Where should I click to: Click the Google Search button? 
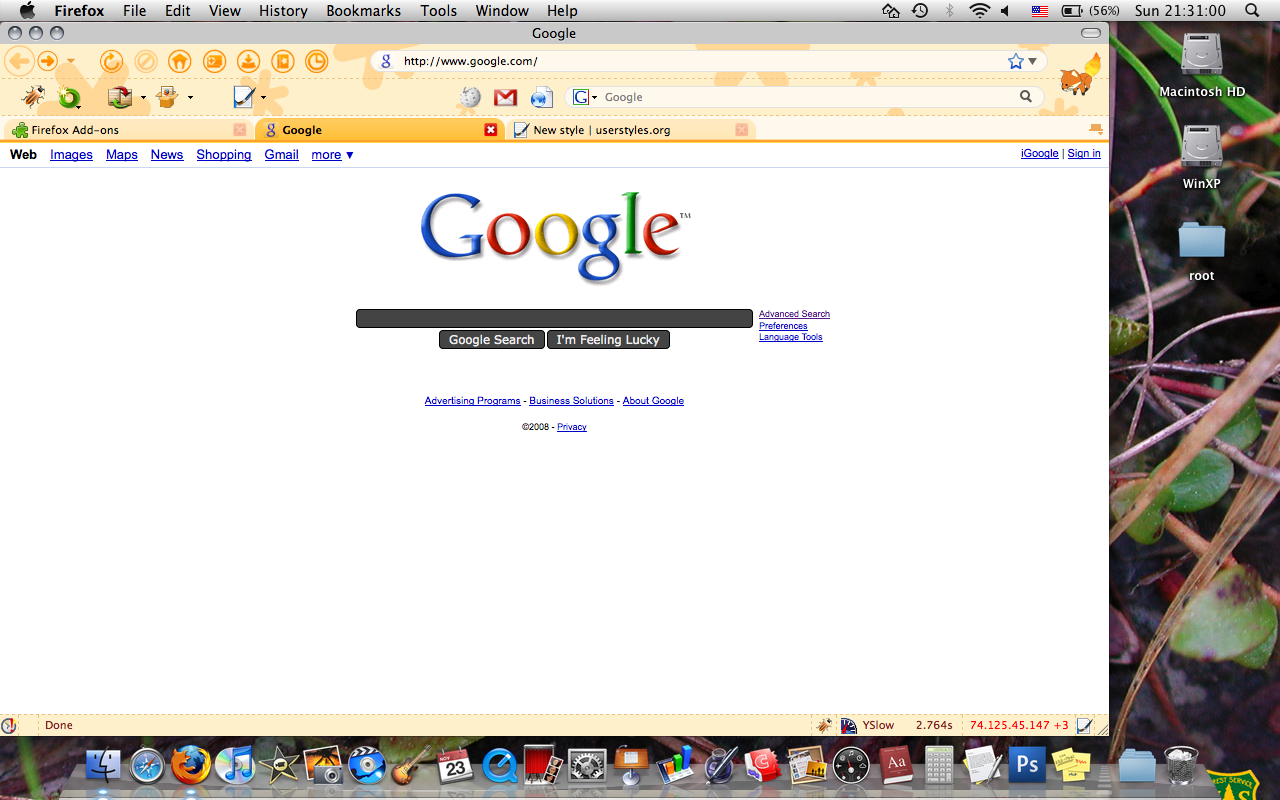point(492,340)
